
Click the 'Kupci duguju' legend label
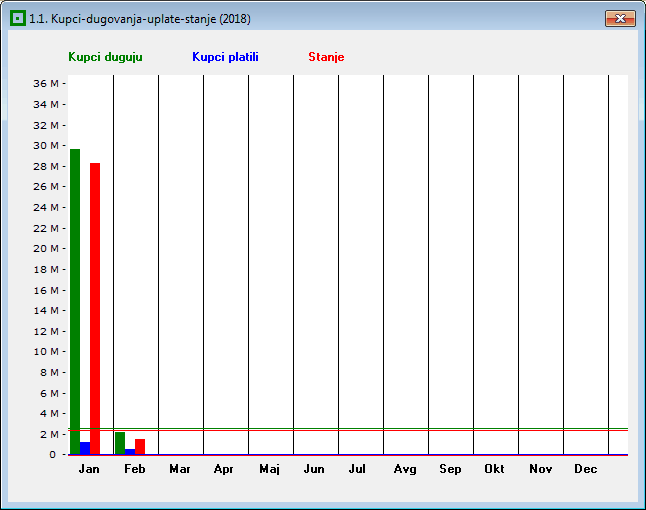(x=105, y=57)
